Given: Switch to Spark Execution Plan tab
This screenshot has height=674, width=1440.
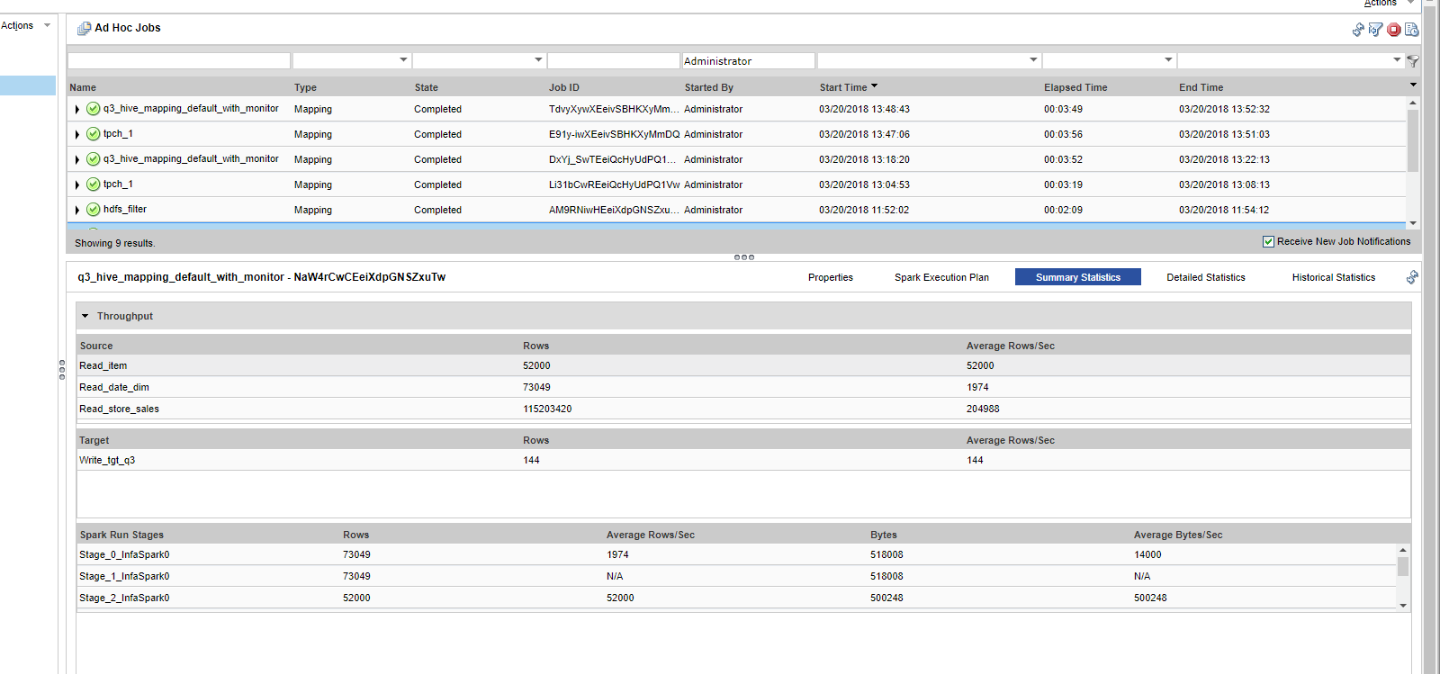Looking at the screenshot, I should click(x=941, y=278).
